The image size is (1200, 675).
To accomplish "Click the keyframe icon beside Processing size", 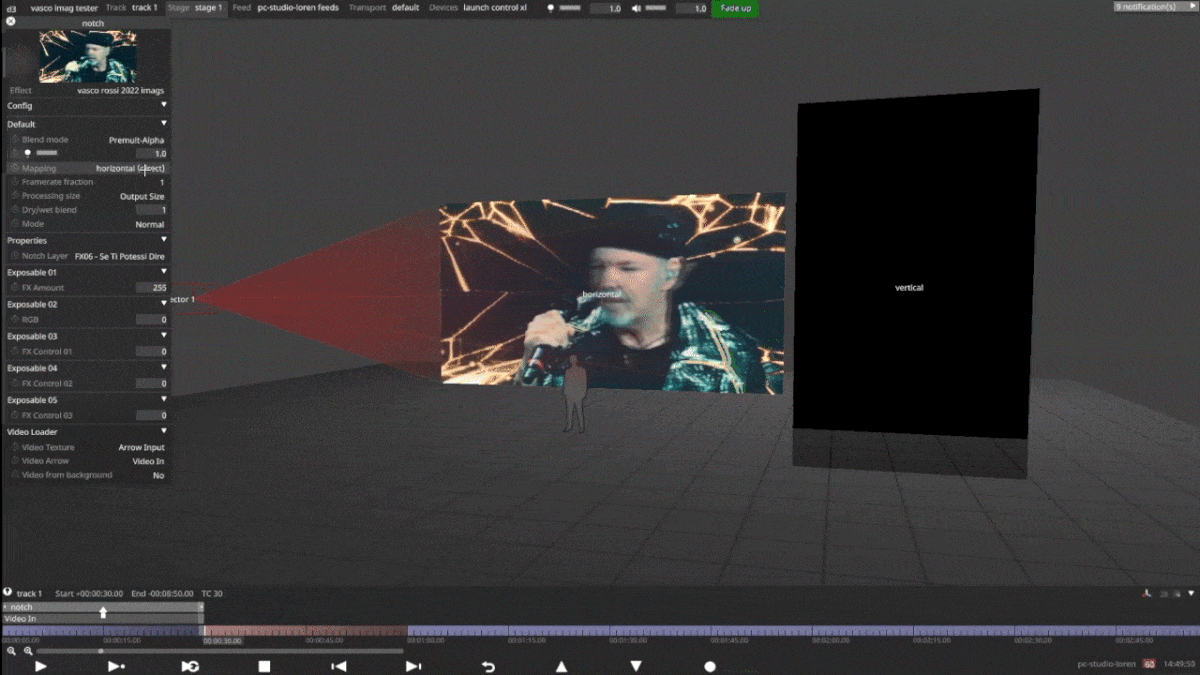I will click(15, 196).
